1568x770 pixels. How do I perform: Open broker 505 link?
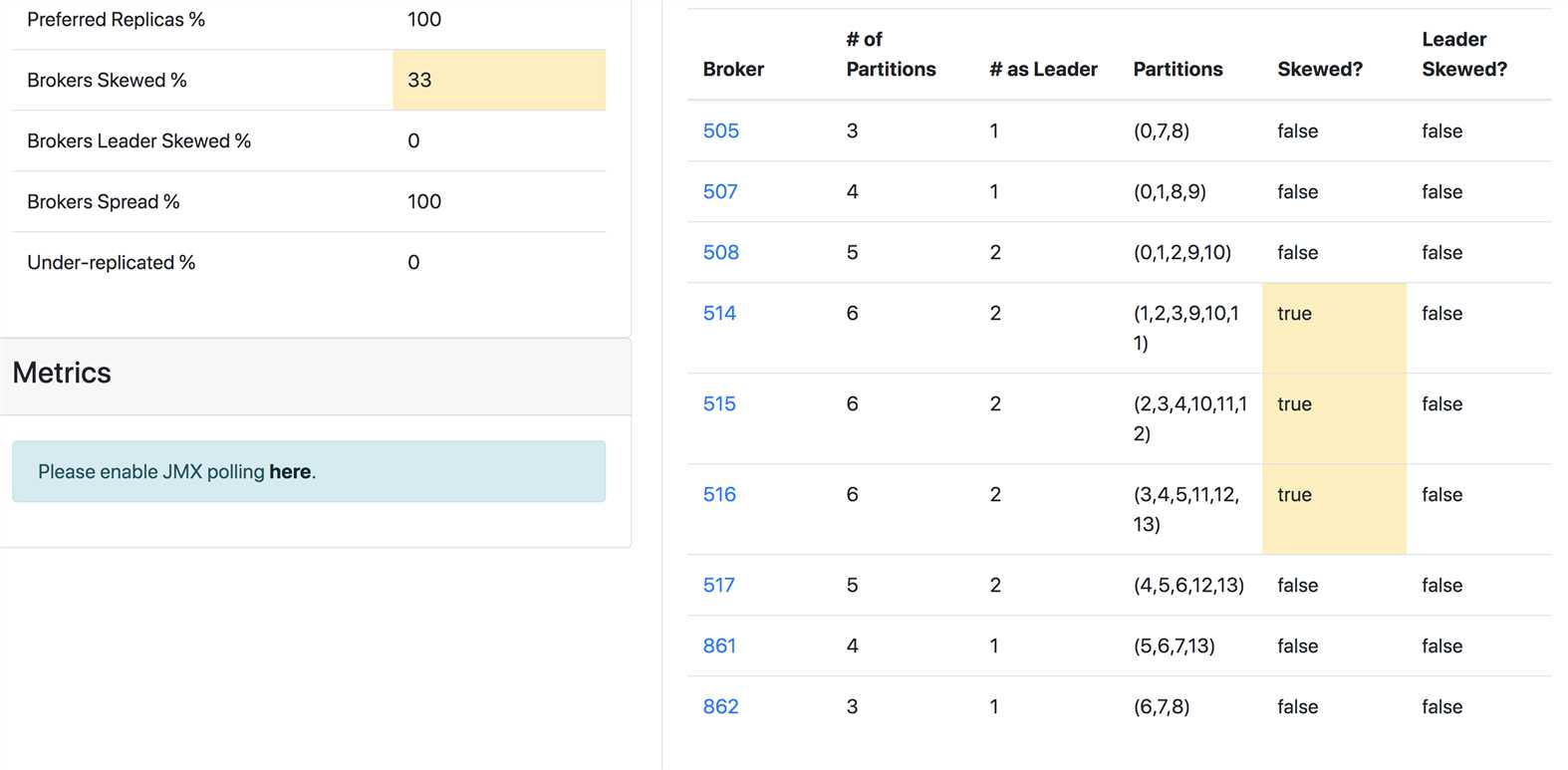(720, 130)
